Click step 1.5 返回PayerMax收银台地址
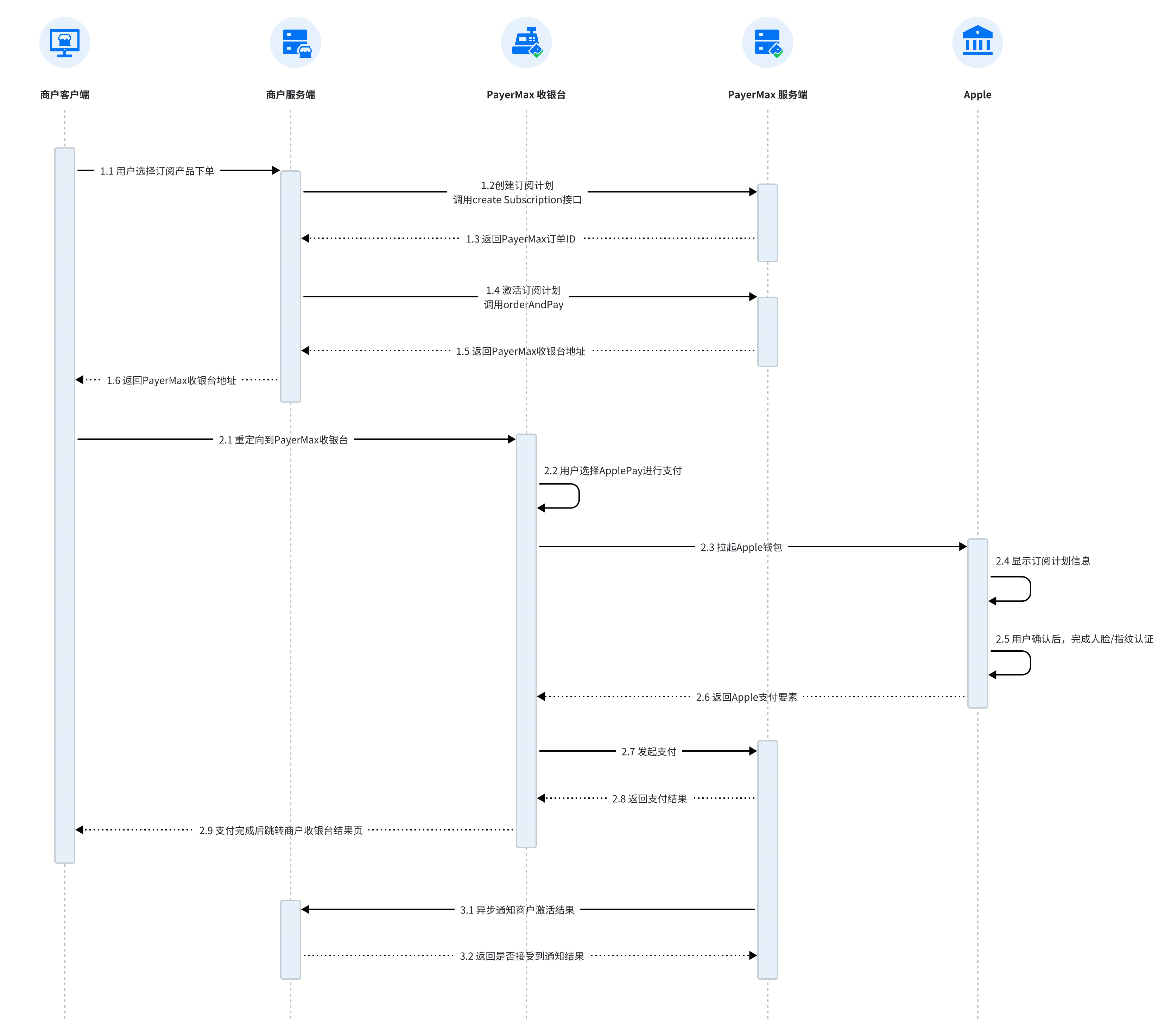The image size is (1171, 1036). point(521,351)
